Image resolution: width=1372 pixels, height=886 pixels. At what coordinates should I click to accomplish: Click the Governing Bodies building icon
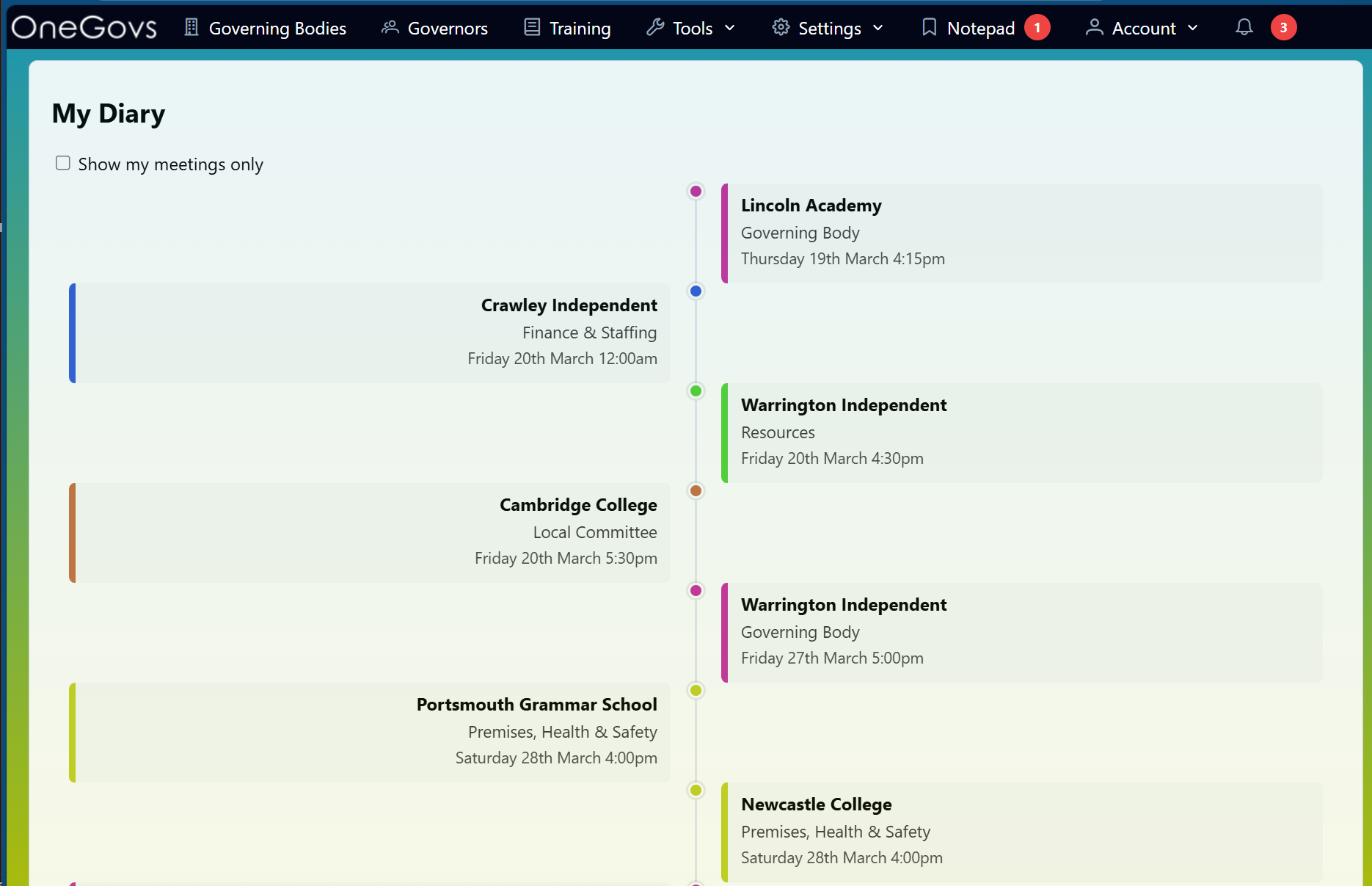(191, 27)
